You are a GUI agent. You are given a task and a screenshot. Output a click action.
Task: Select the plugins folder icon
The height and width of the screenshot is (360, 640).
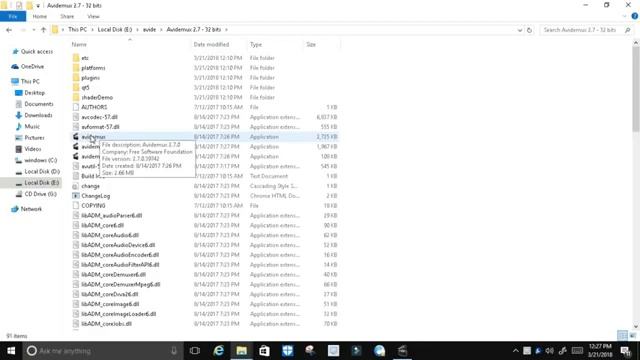pos(76,78)
